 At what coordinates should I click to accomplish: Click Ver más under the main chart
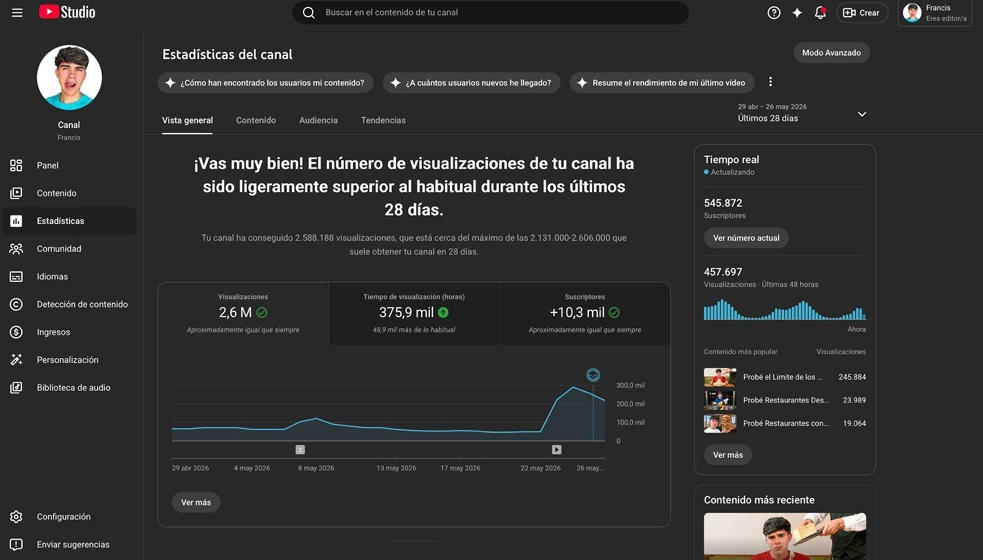(x=196, y=502)
